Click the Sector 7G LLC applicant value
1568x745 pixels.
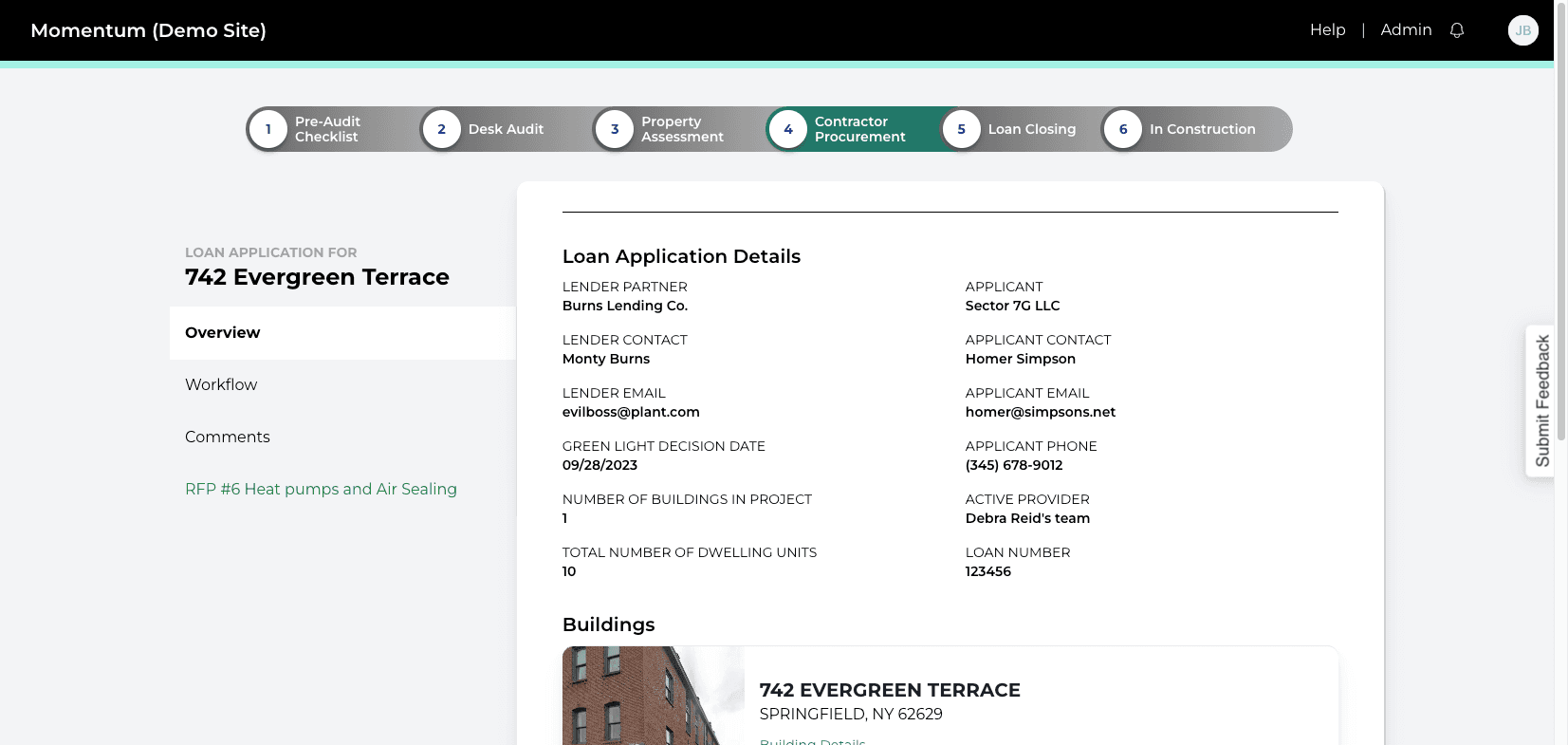1013,306
